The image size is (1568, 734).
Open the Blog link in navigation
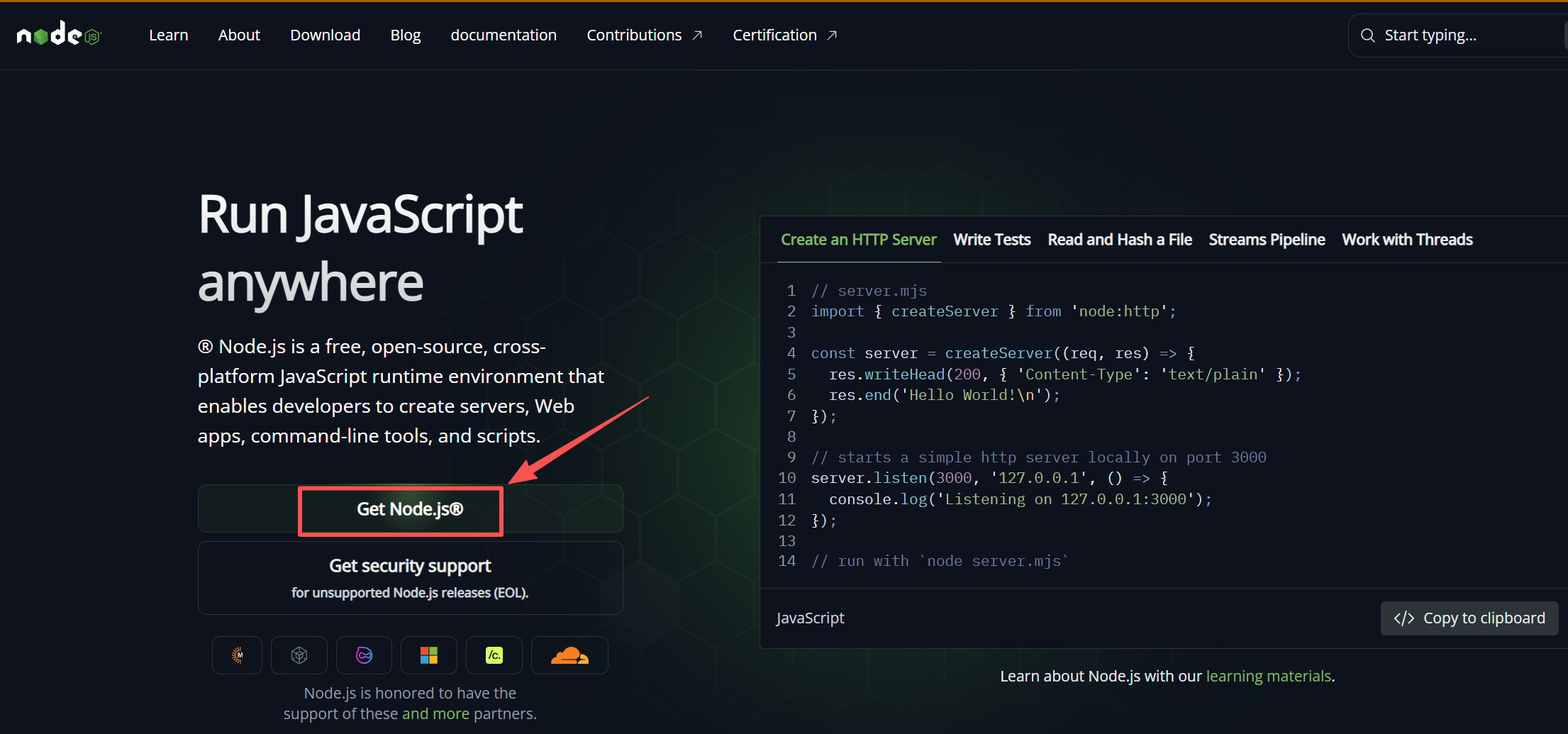point(406,35)
